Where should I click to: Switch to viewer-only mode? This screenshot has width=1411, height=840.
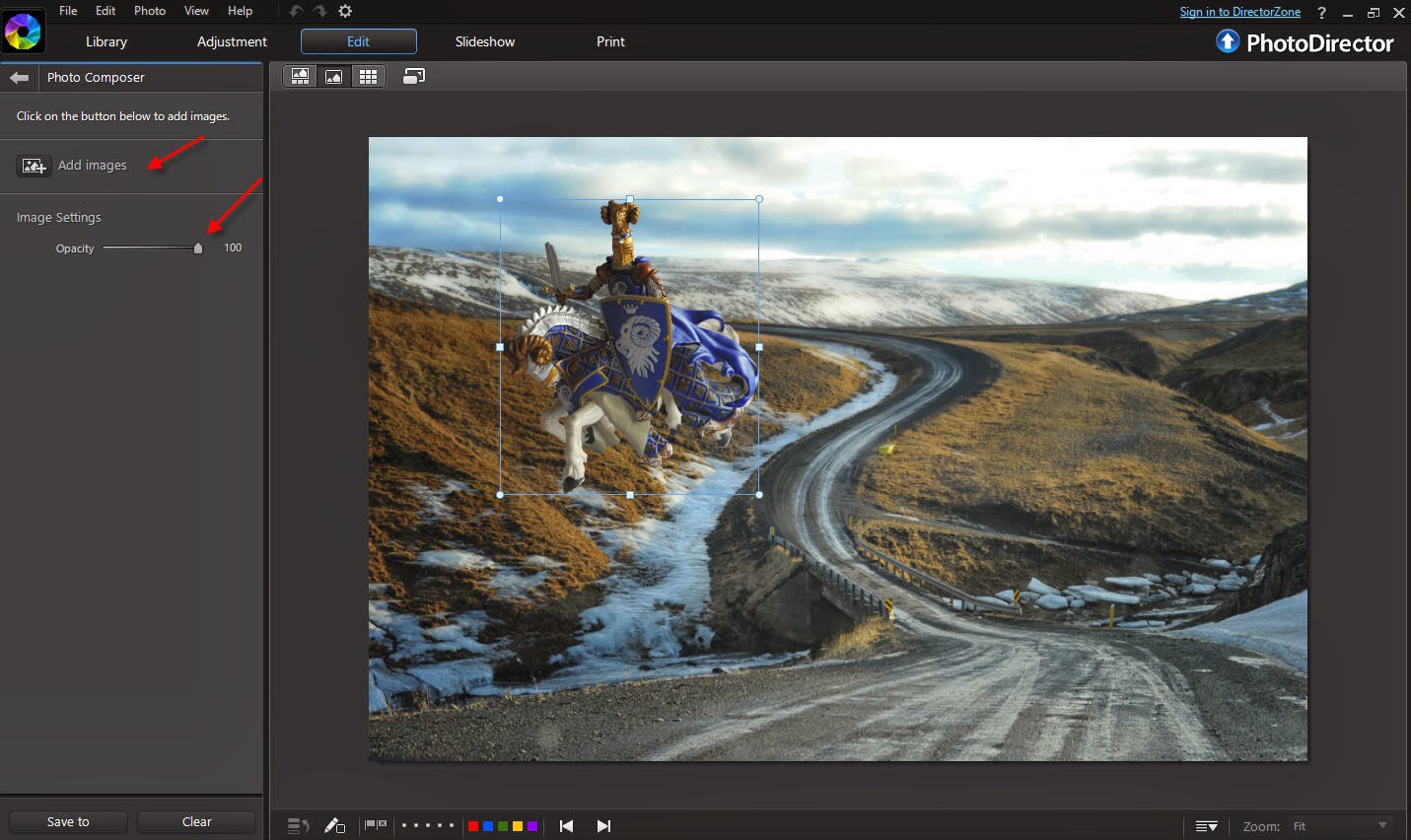pyautogui.click(x=334, y=76)
